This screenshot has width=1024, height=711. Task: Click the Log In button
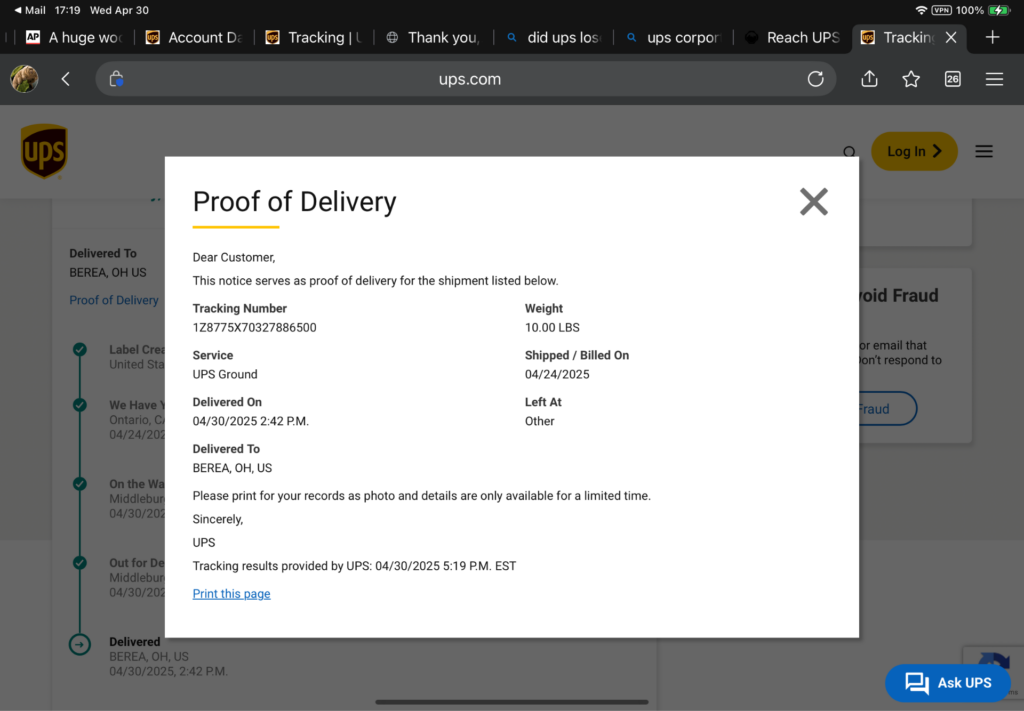pos(914,151)
